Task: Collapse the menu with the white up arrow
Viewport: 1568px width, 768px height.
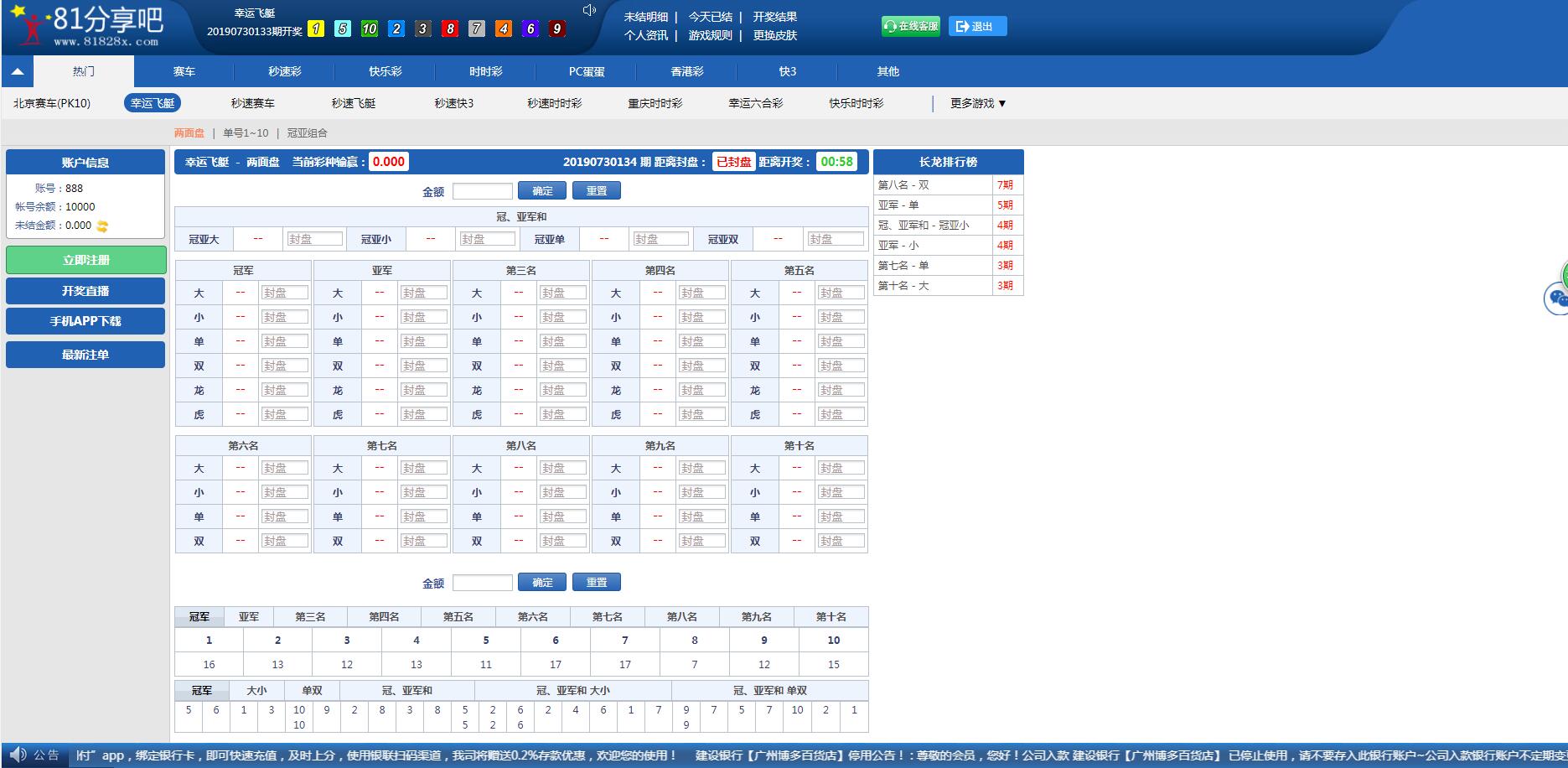Action: 17,72
